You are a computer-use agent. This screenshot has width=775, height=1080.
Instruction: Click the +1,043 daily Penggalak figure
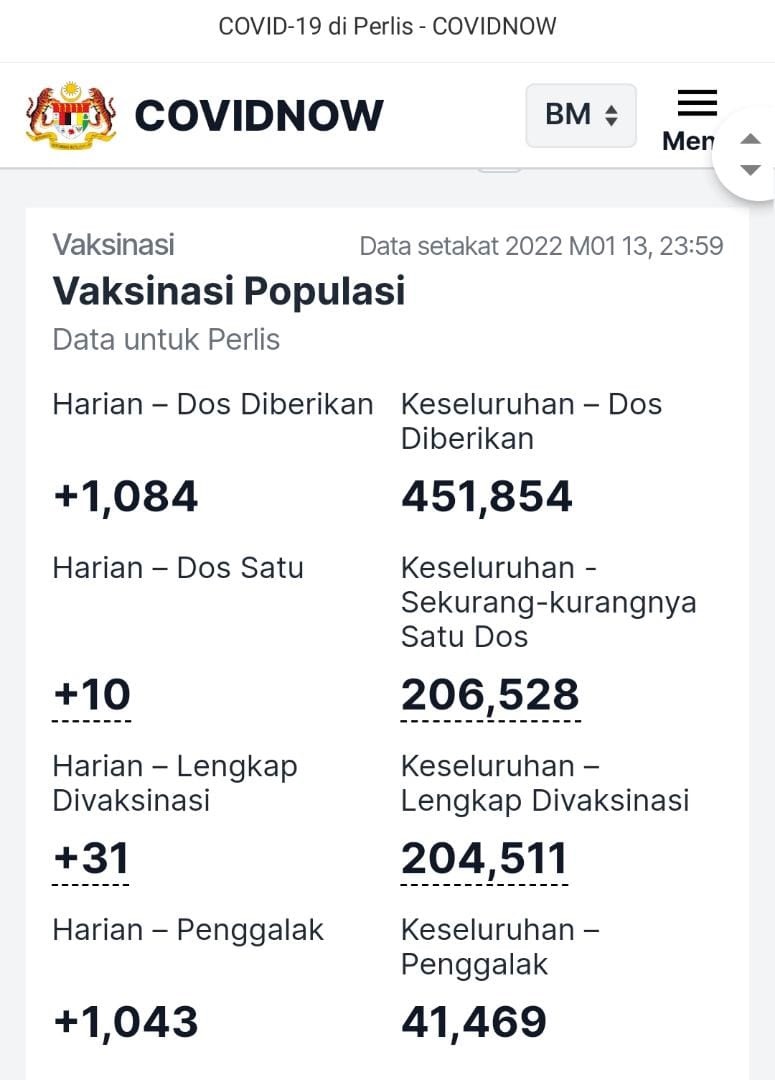pyautogui.click(x=126, y=1022)
